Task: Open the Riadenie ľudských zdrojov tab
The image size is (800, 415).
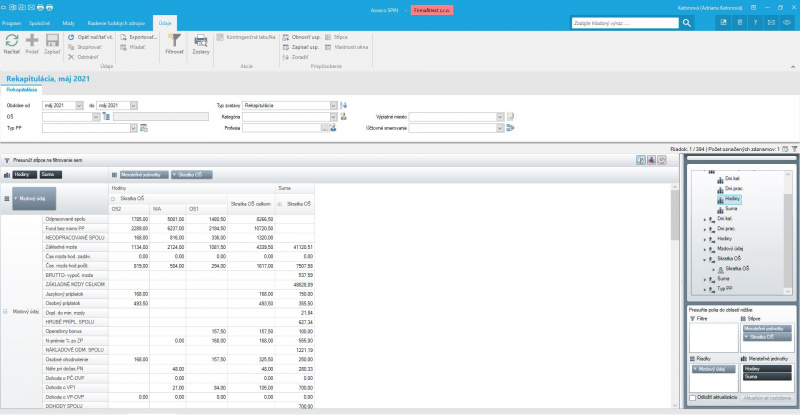Action: (125, 21)
